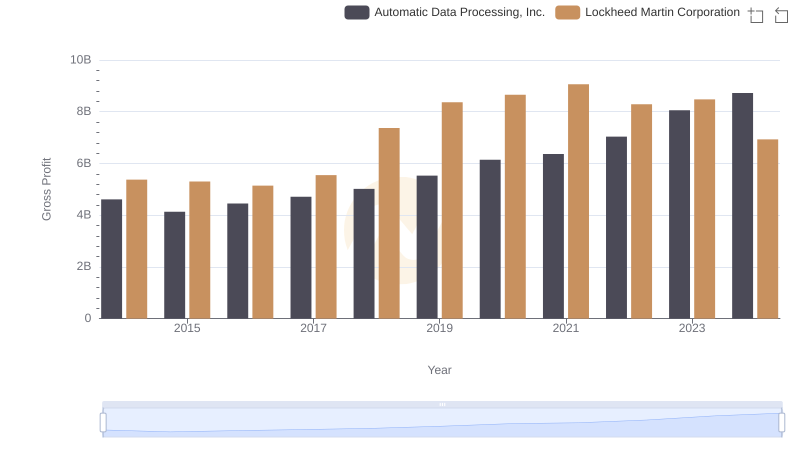
Task: Click the 2021 x-axis label
Action: 566,328
